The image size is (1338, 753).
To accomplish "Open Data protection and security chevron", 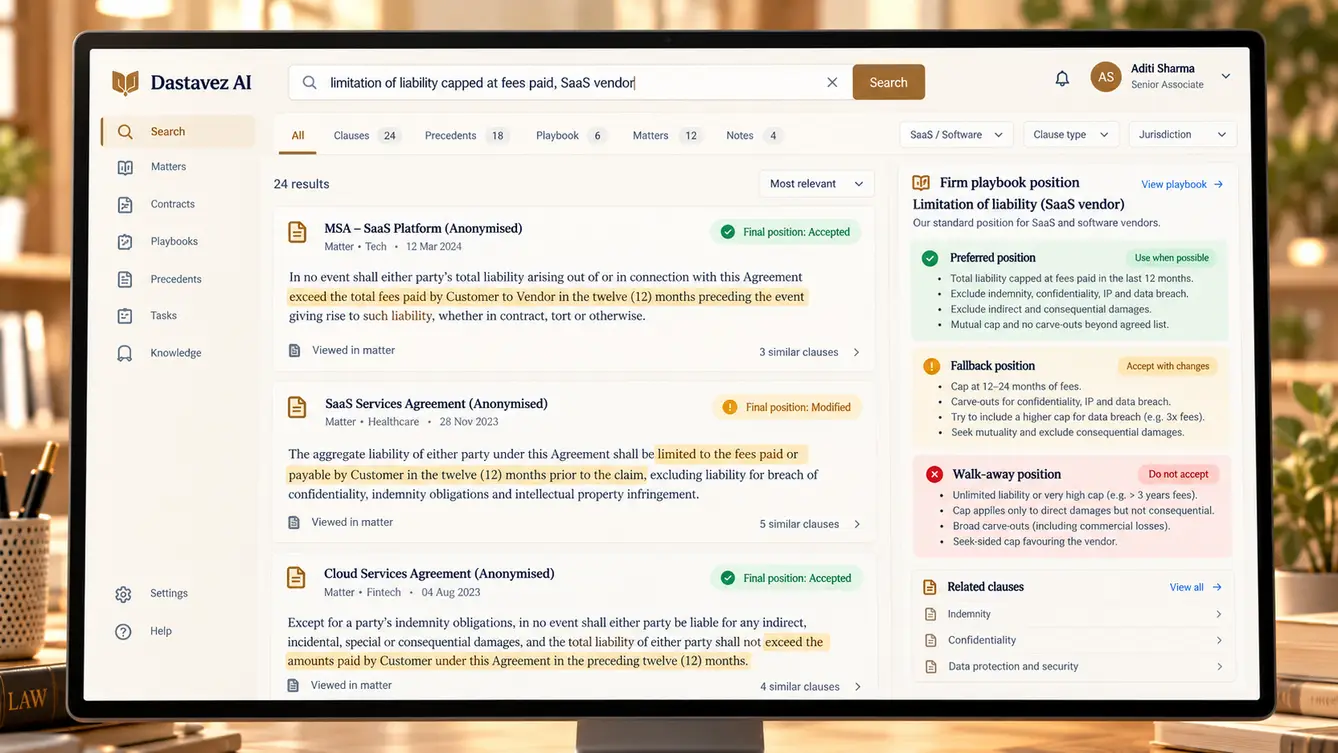I will 1219,666.
